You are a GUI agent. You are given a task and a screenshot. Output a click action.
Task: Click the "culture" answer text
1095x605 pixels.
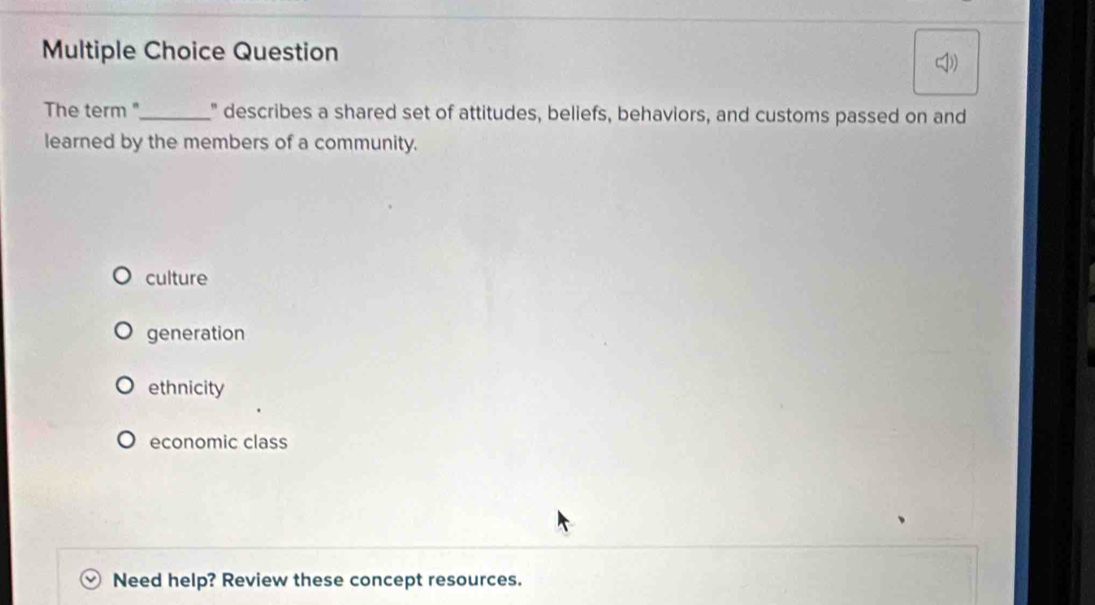tap(177, 278)
